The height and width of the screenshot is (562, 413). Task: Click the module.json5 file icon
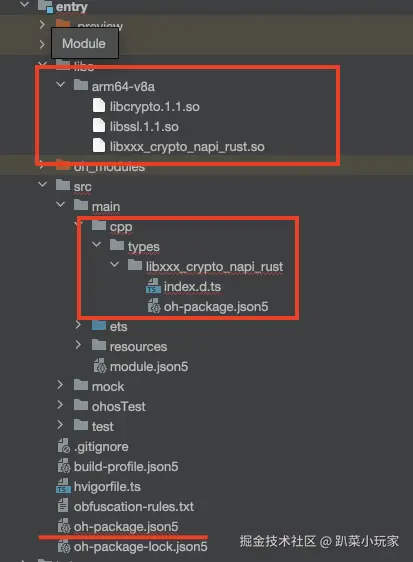tap(100, 366)
